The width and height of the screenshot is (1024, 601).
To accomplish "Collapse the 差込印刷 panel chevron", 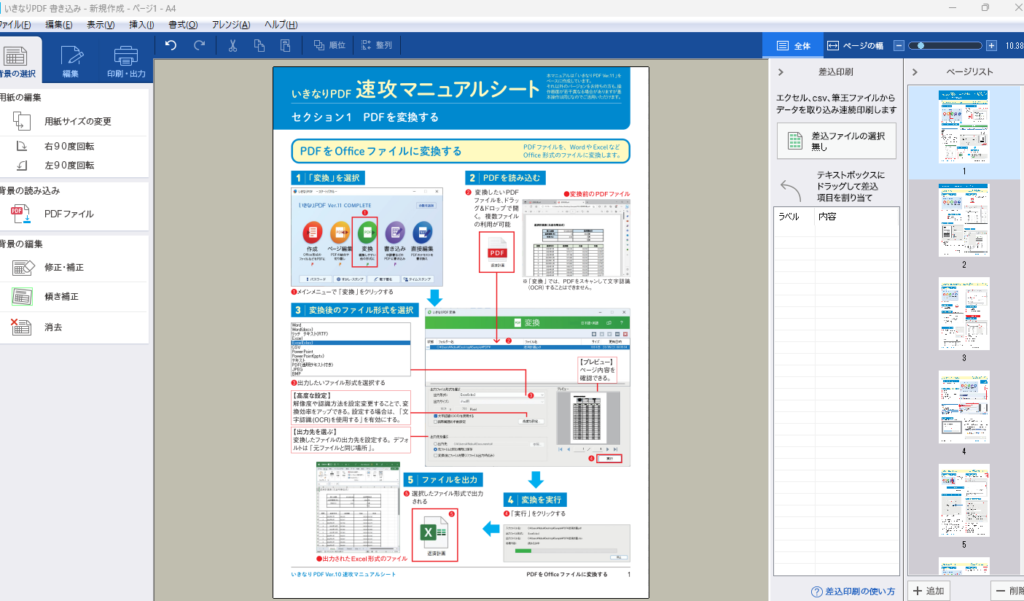I will [780, 73].
